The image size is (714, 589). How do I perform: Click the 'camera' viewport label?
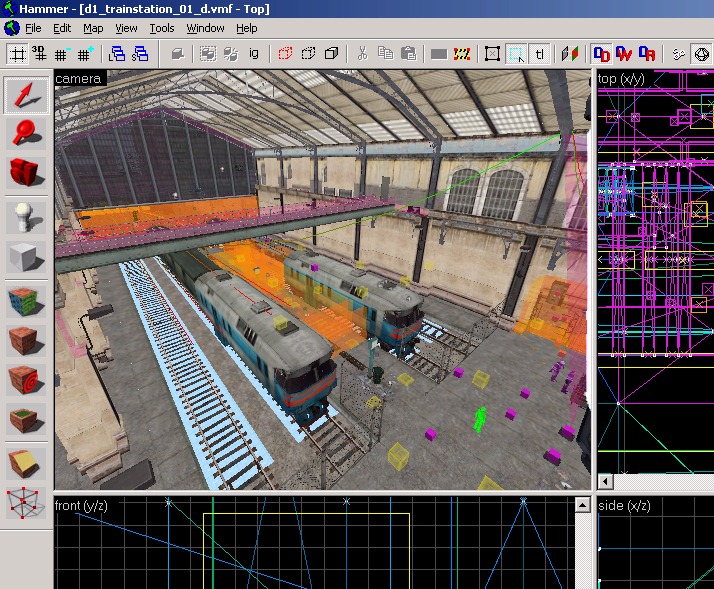point(78,78)
